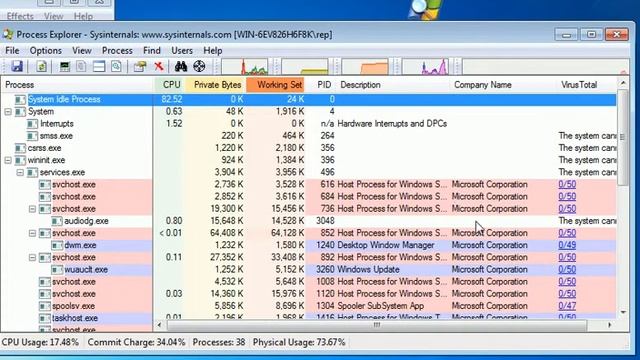Open the Process menu
The height and width of the screenshot is (360, 640).
pyautogui.click(x=117, y=51)
